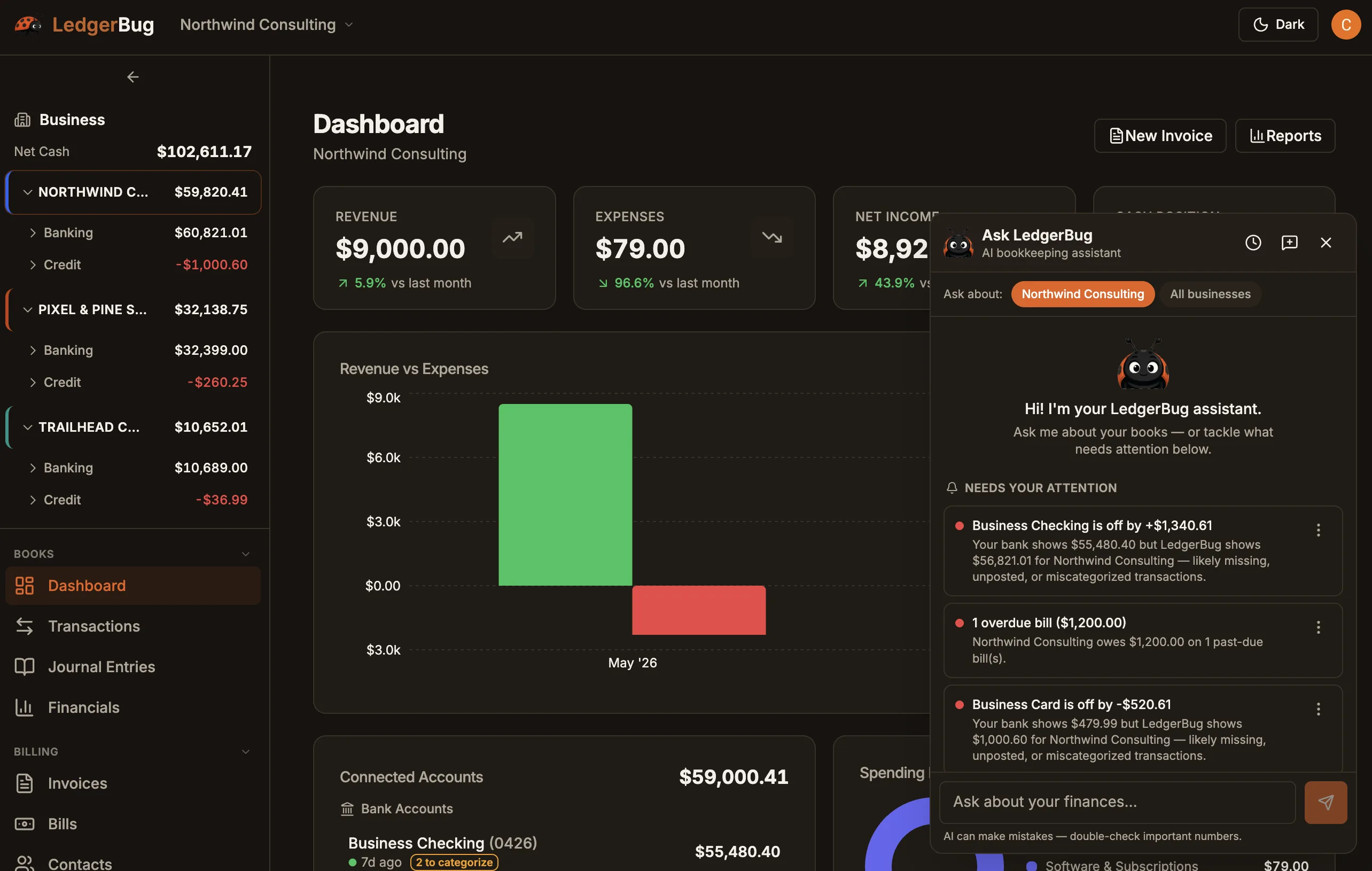The image size is (1372, 871).
Task: Send the finance question with paper-plane button
Action: pos(1326,802)
